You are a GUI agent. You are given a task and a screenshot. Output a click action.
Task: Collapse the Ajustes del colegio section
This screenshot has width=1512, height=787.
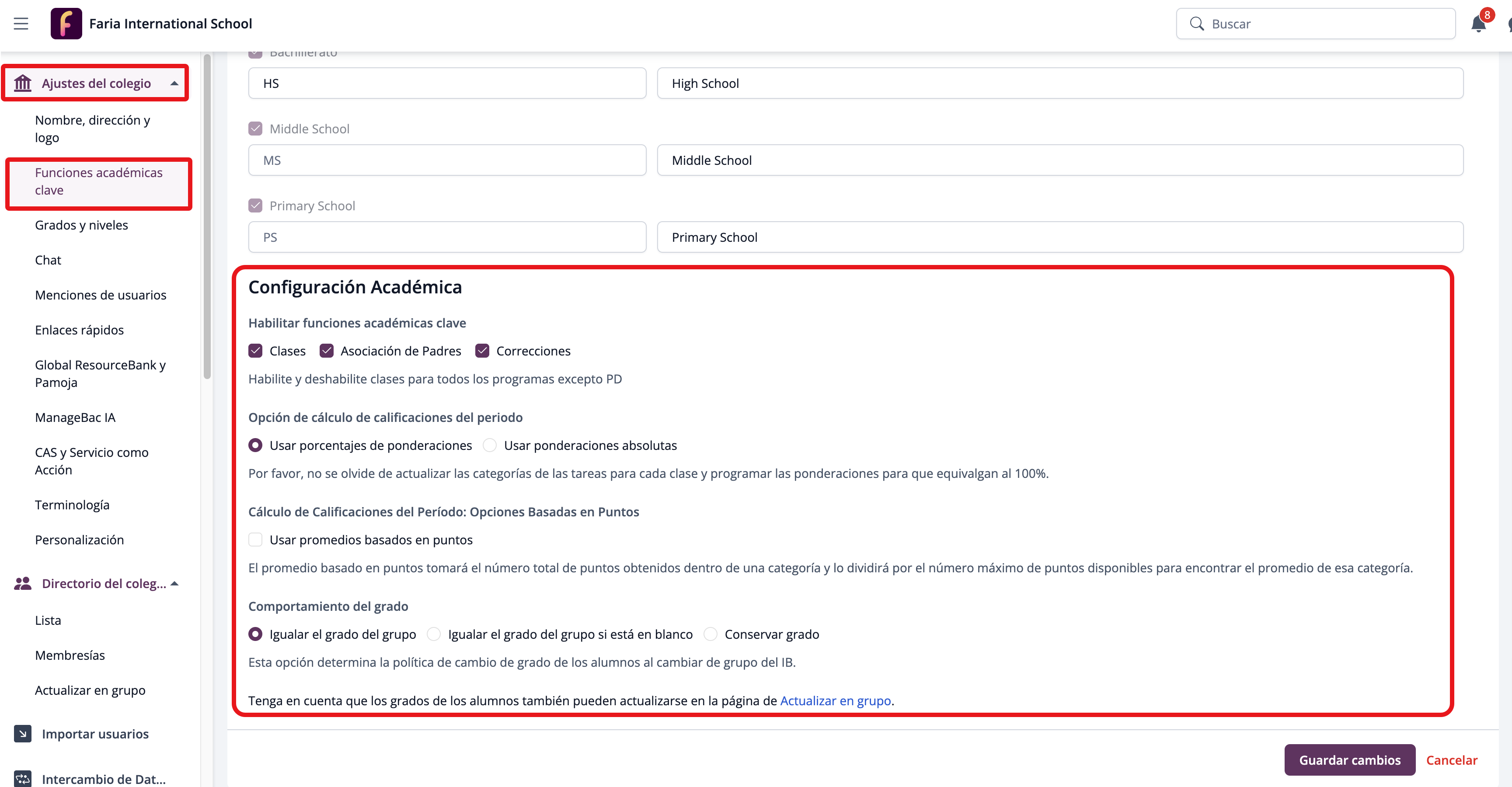tap(174, 84)
